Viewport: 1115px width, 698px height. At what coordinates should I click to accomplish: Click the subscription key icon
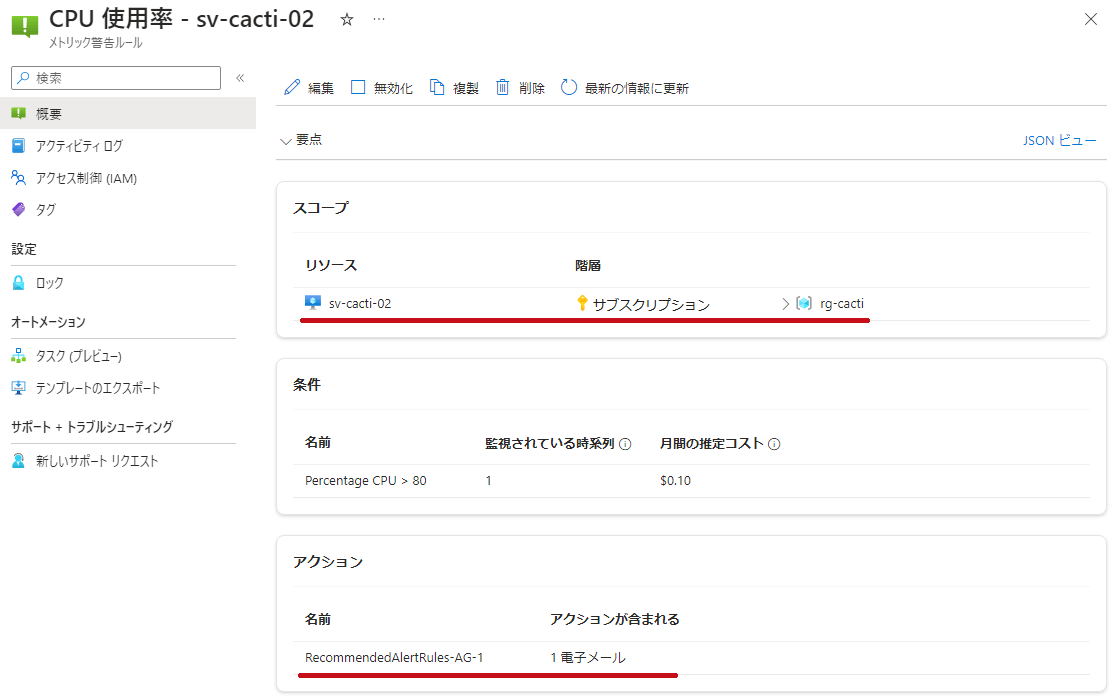click(582, 304)
